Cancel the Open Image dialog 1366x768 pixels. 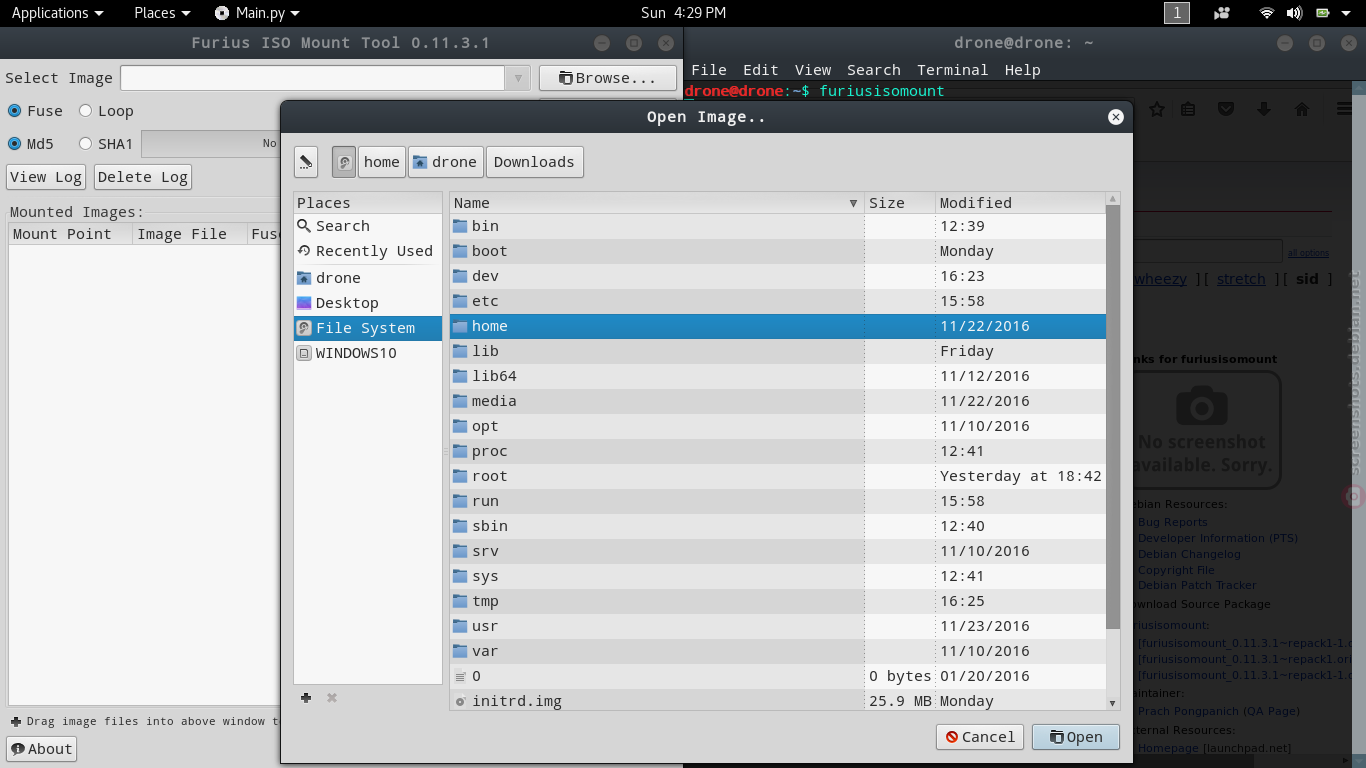point(979,737)
